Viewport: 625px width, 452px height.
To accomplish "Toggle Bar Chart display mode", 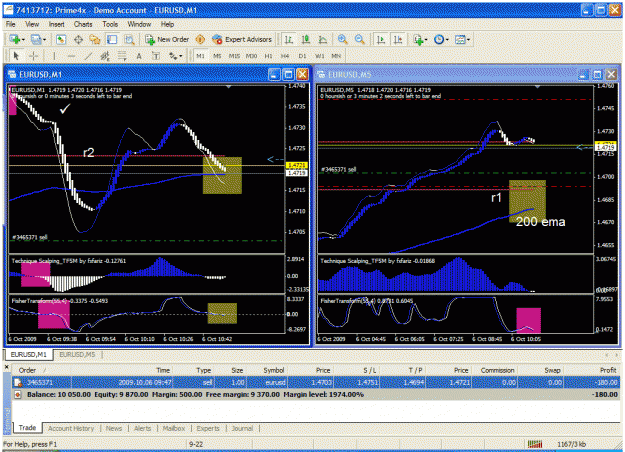I will point(289,39).
